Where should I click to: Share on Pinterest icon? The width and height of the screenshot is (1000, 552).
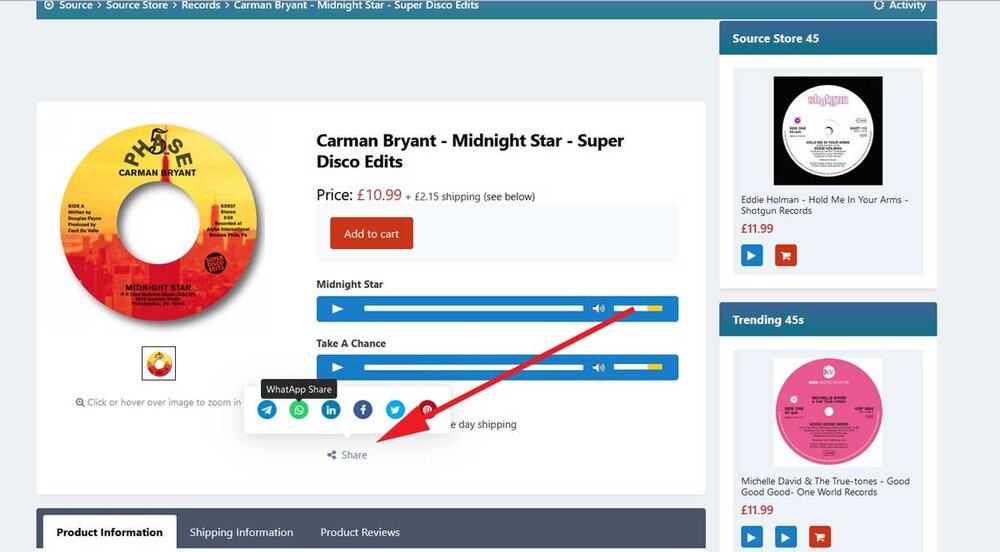pyautogui.click(x=427, y=410)
